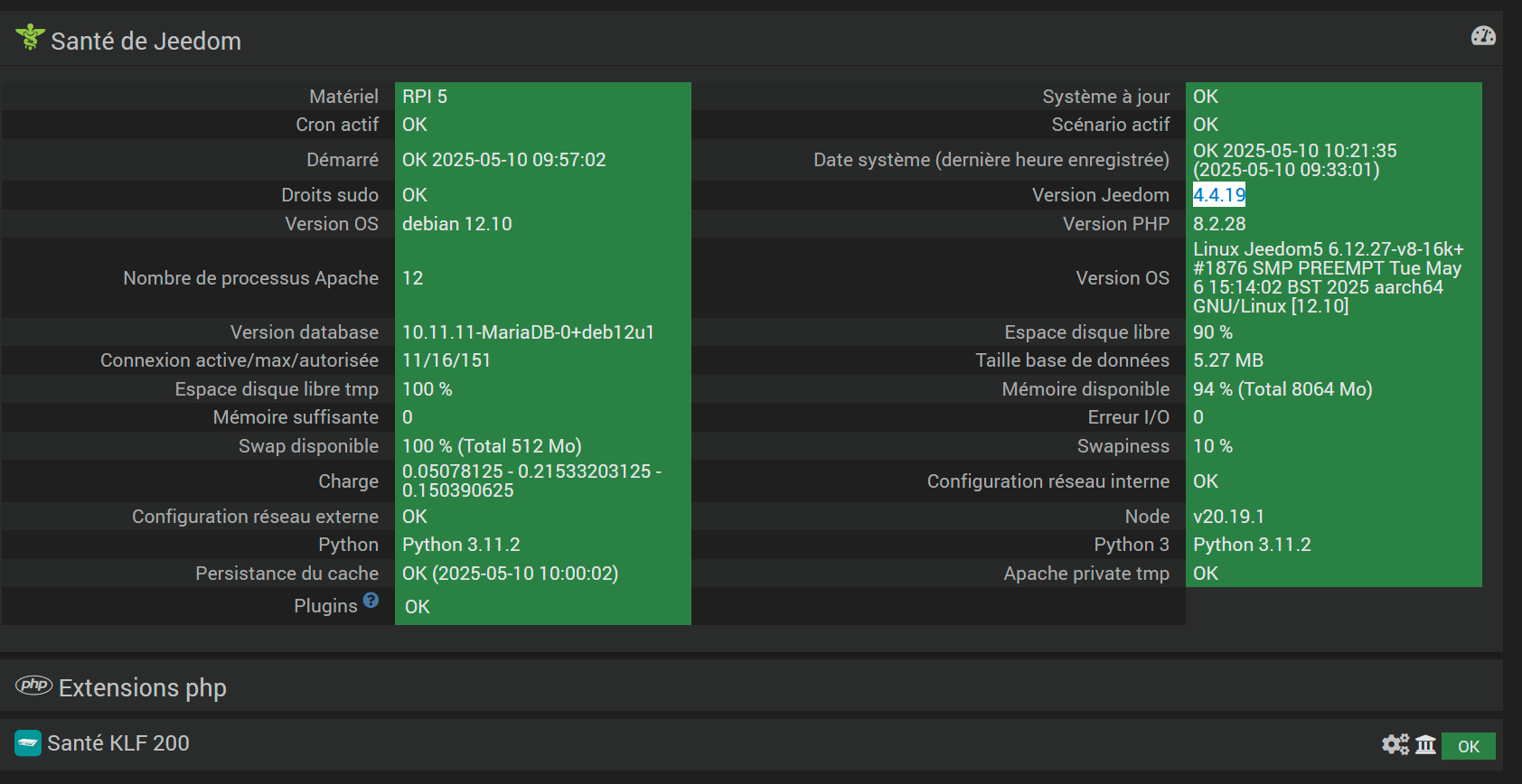
Task: Click the OK 2025-05-10 09:57:02 start value
Action: 504,160
